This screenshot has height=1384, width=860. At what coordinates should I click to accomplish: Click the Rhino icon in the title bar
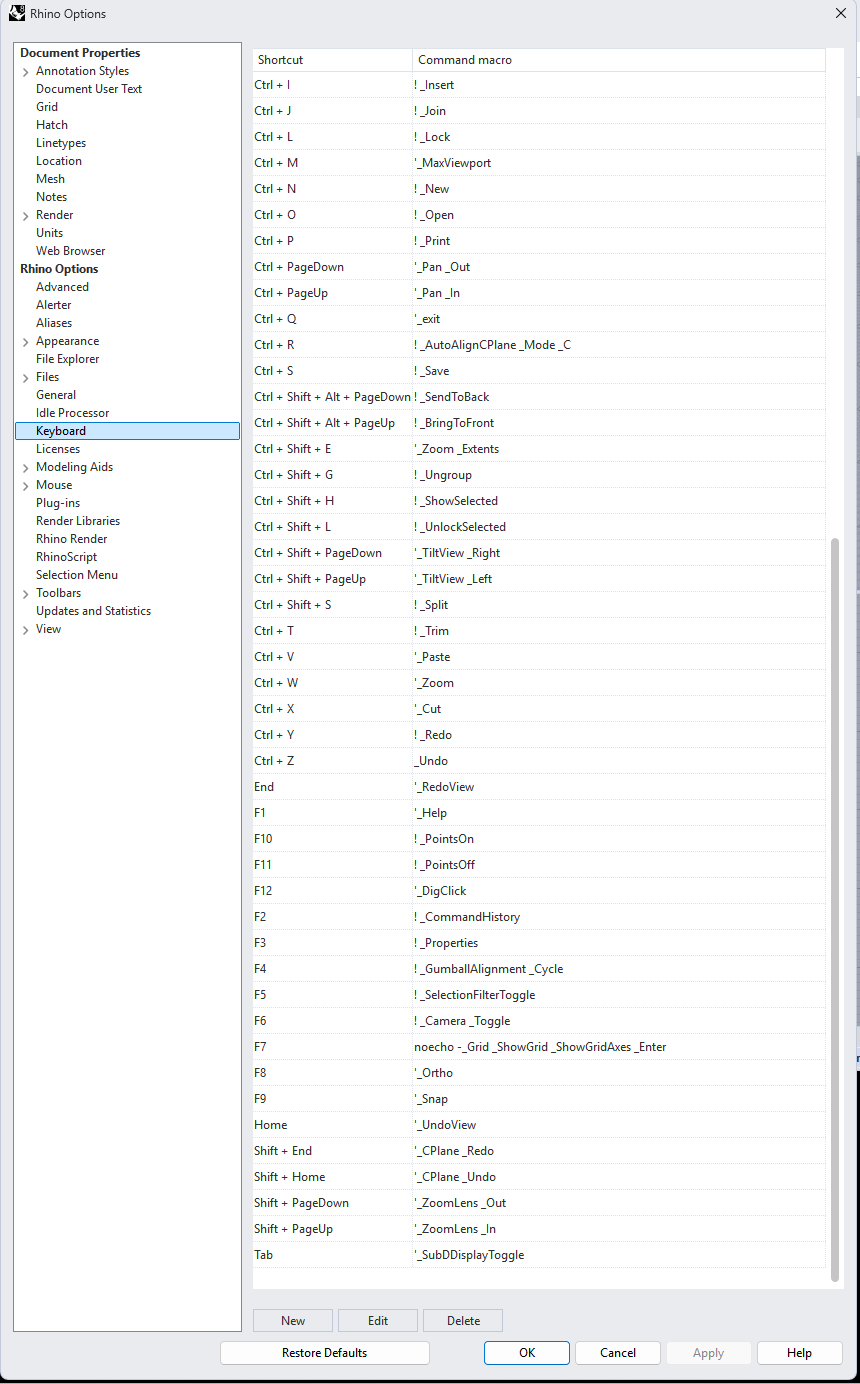(x=15, y=13)
